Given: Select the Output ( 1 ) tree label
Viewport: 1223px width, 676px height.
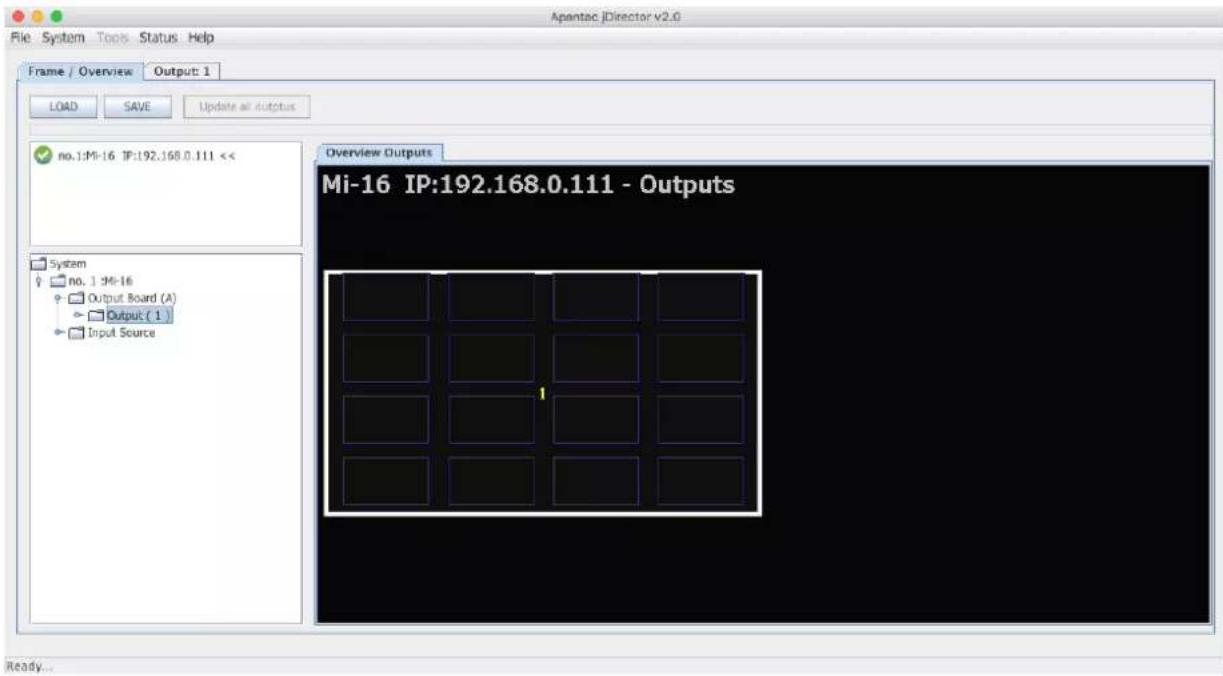Looking at the screenshot, I should point(139,316).
